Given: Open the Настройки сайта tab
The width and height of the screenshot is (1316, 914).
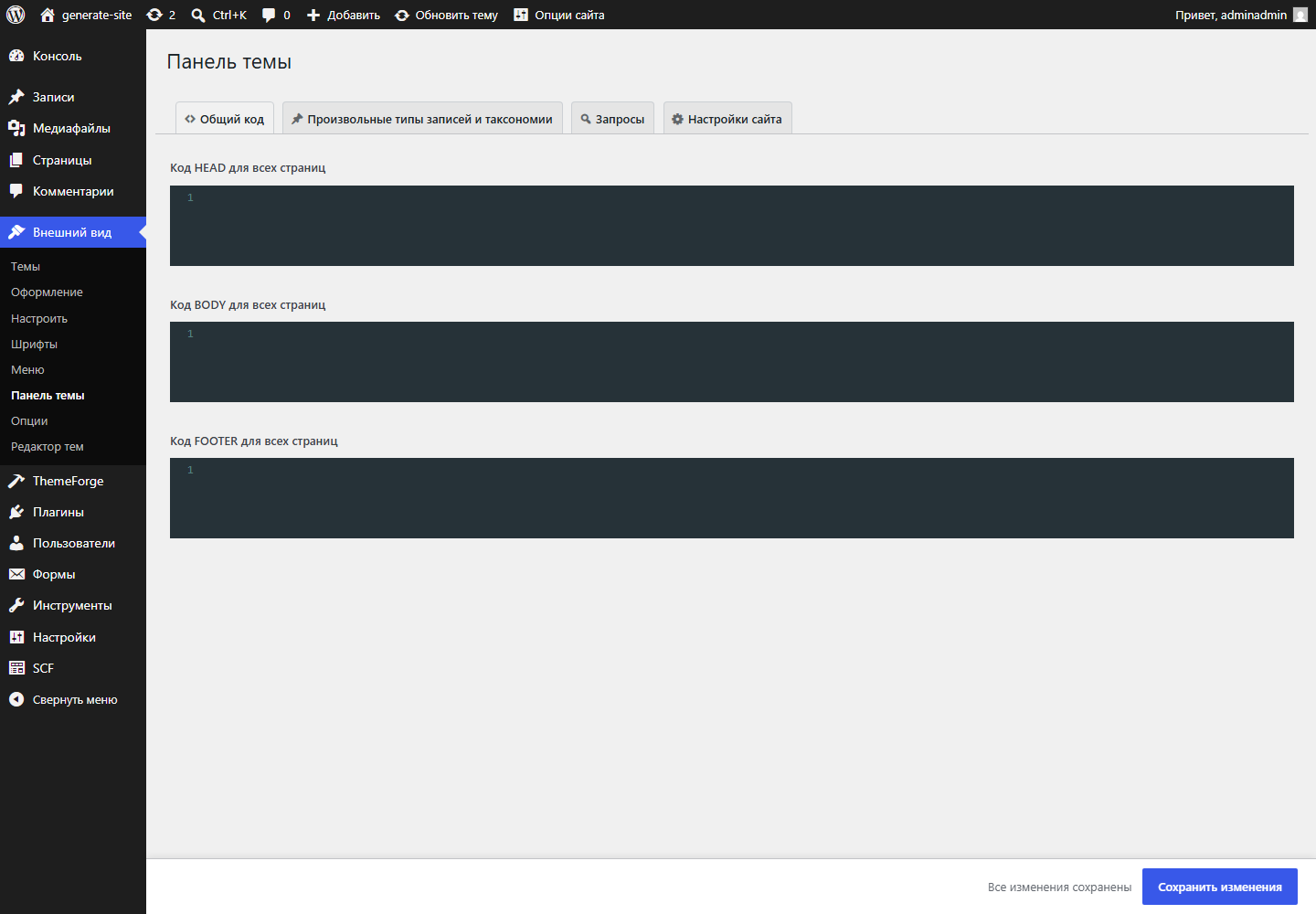Looking at the screenshot, I should [x=727, y=119].
